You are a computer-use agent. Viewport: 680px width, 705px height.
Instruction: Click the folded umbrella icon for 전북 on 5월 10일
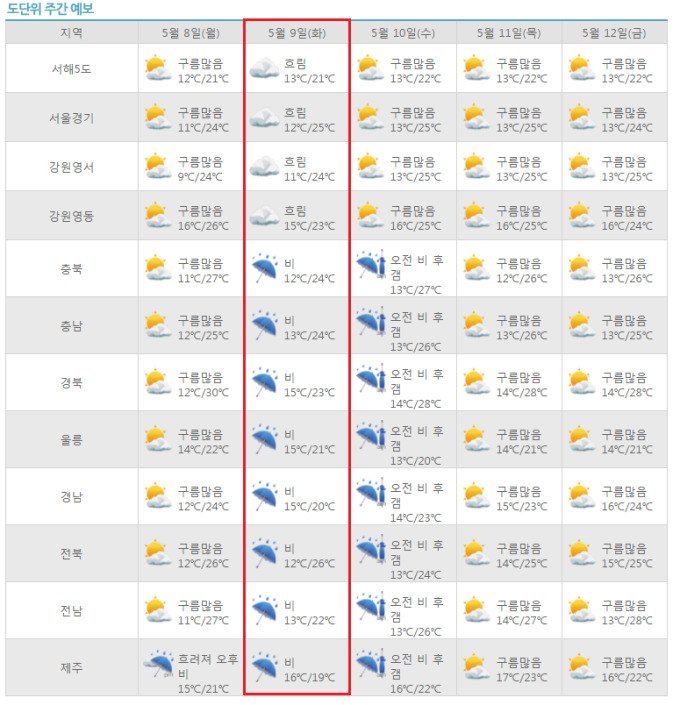371,550
